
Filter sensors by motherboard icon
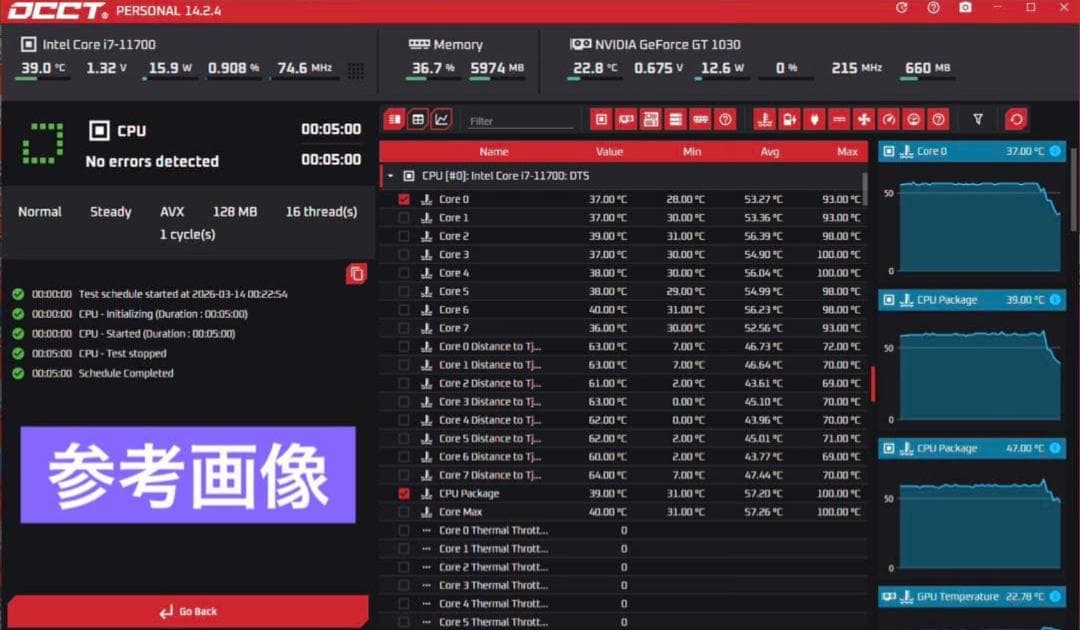pos(650,120)
